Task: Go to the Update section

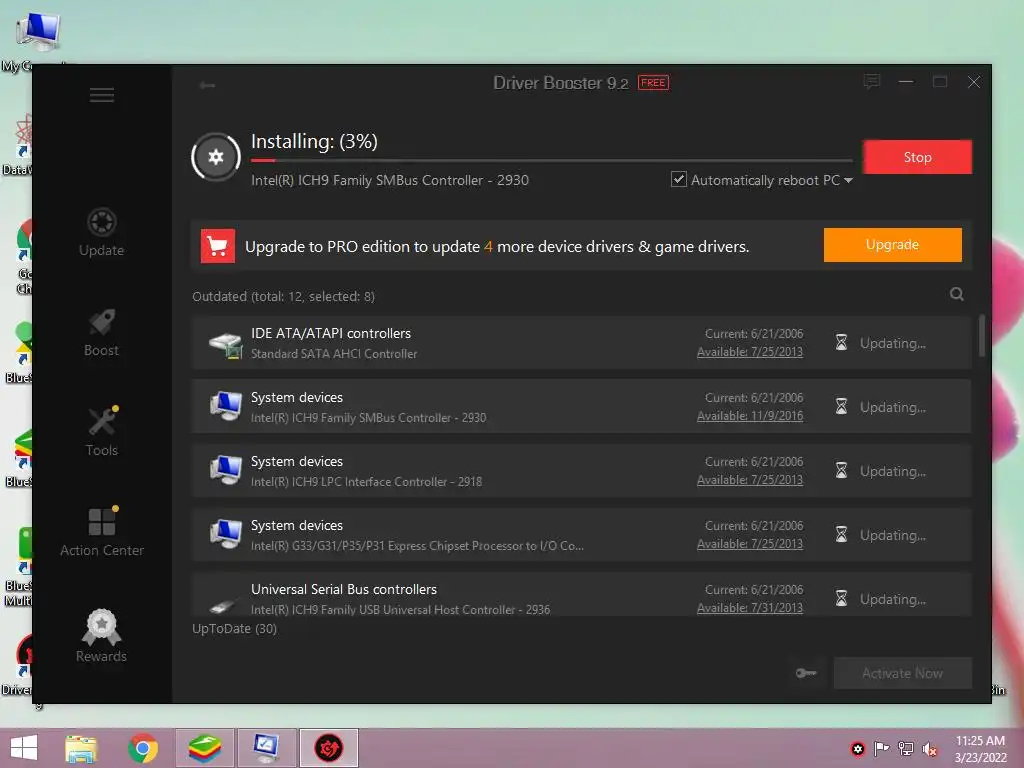Action: [101, 232]
